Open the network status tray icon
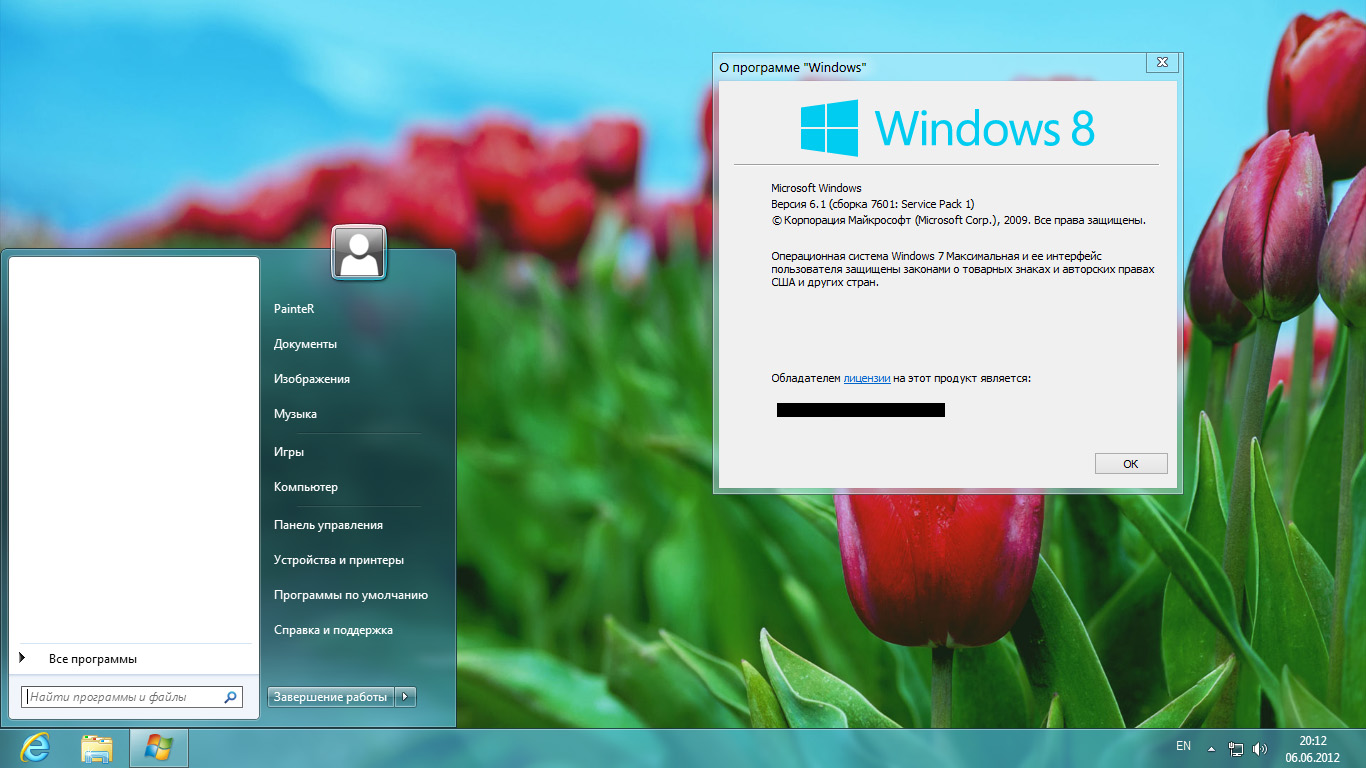This screenshot has height=768, width=1366. coord(1236,748)
